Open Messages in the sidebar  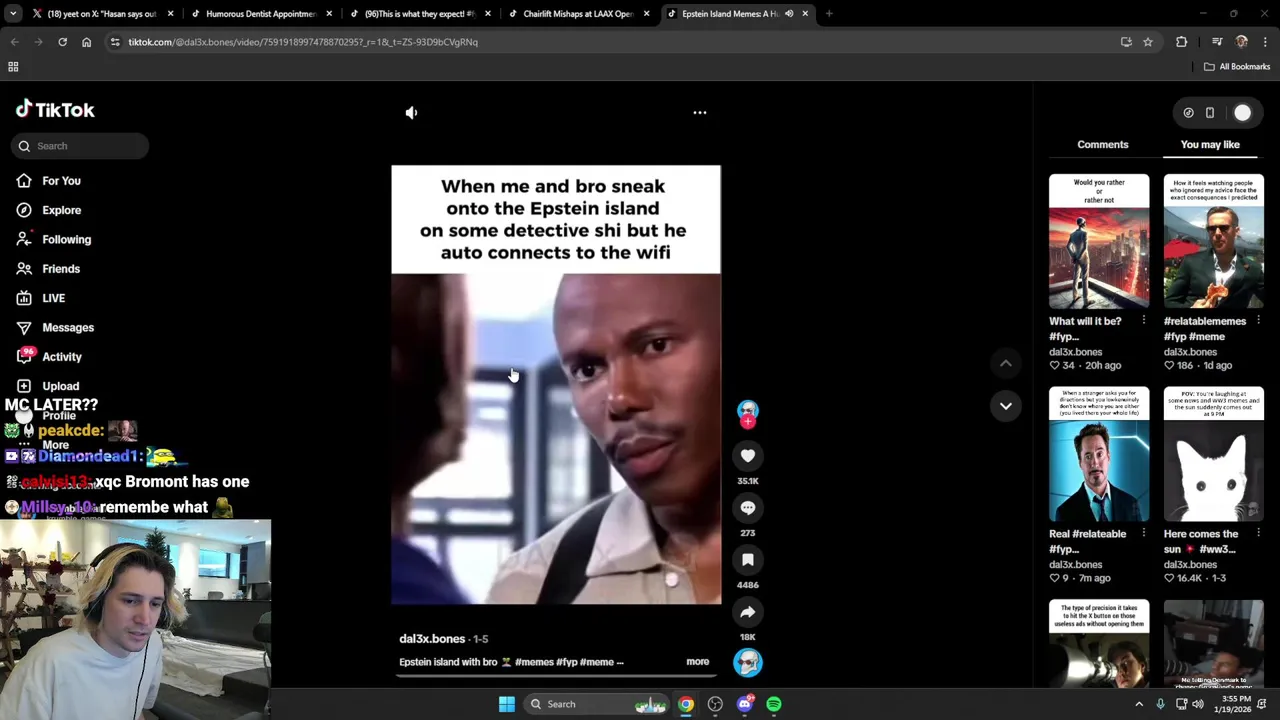68,328
